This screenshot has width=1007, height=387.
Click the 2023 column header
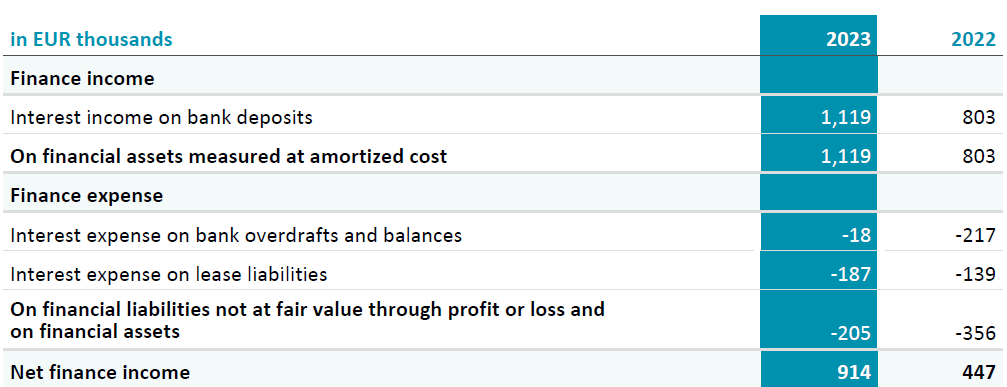pyautogui.click(x=848, y=39)
